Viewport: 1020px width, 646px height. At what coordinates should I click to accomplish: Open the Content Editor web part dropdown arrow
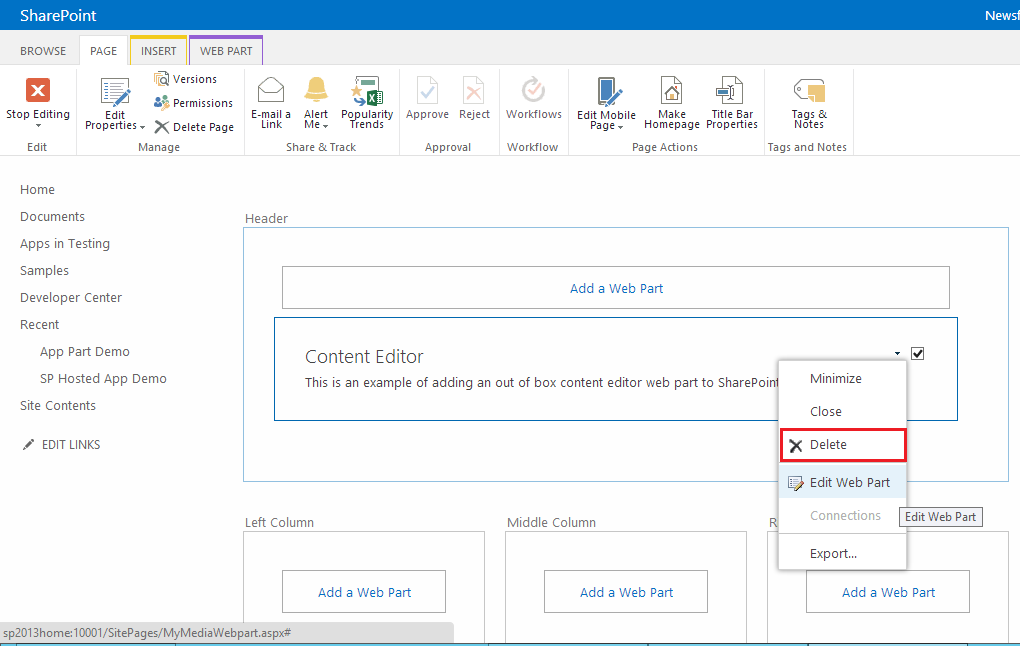897,353
